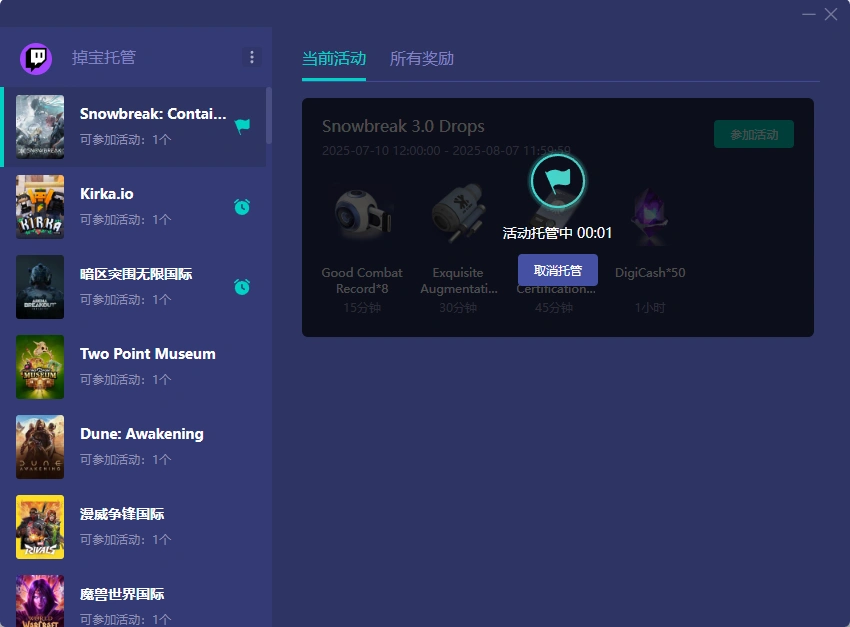The height and width of the screenshot is (627, 850).
Task: Click the teal flag icon beside Snowbreak: Contai...
Action: [242, 127]
